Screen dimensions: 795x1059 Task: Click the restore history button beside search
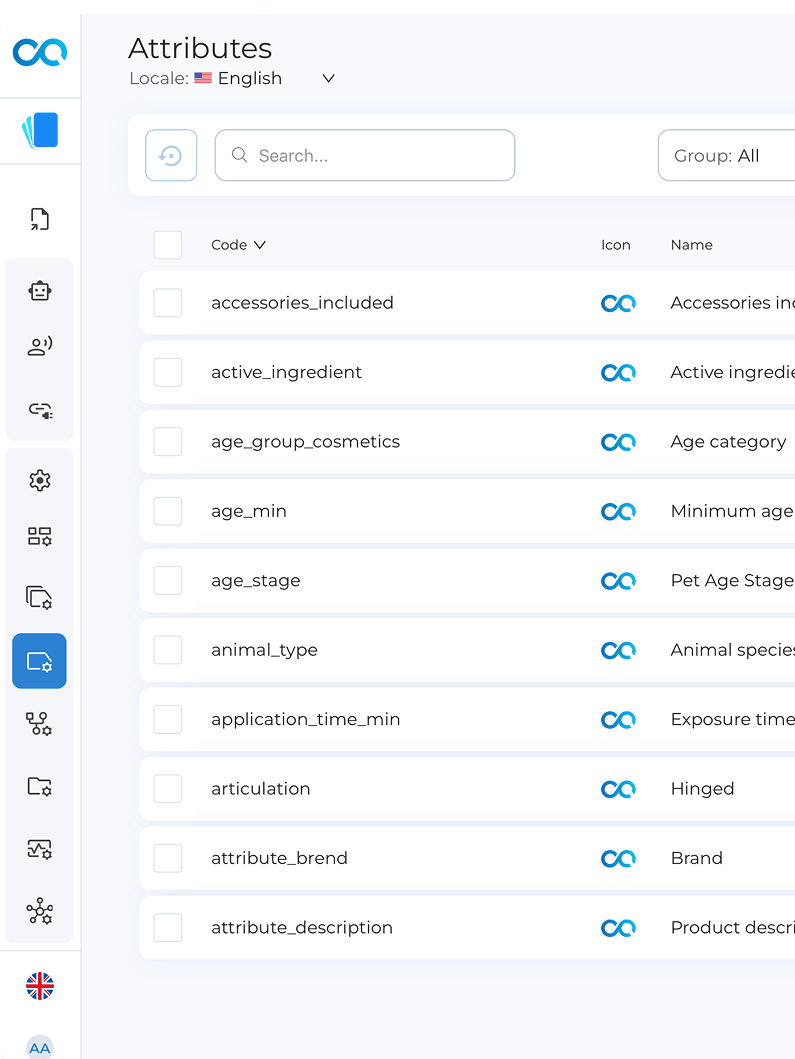tap(171, 155)
